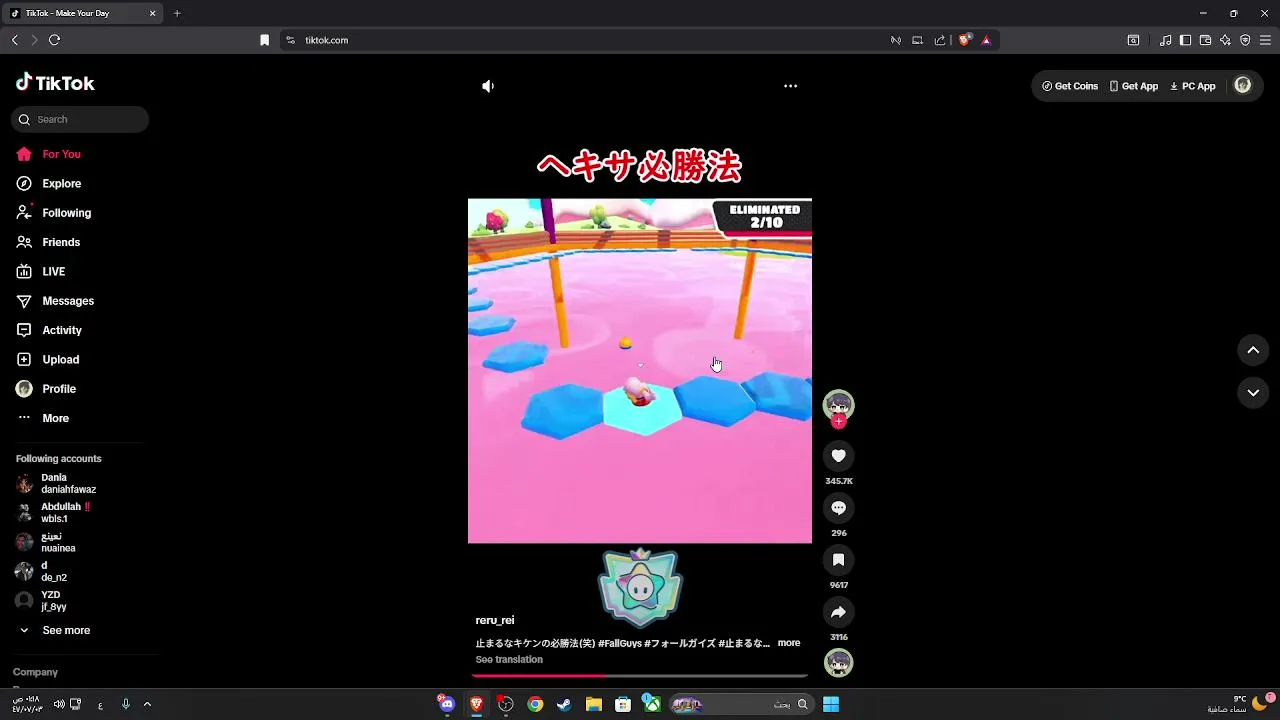Select TikTok - Make Your Day tab
The width and height of the screenshot is (1280, 720).
pyautogui.click(x=83, y=14)
